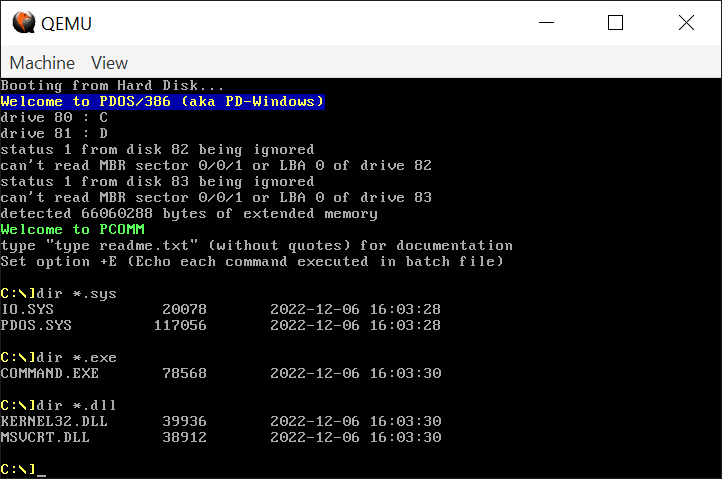Select the MSVCRT.DLL file name
Image resolution: width=722 pixels, height=479 pixels.
tap(45, 437)
